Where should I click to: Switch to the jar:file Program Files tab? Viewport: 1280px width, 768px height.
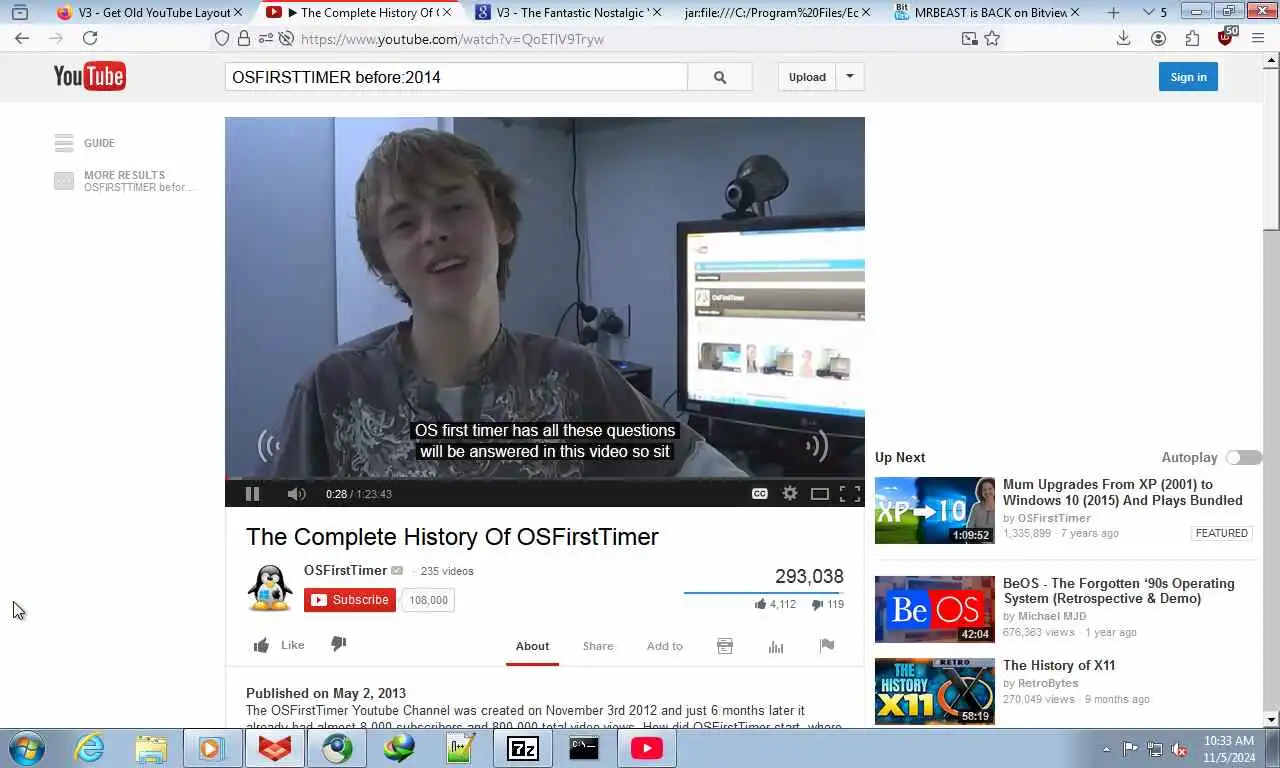tap(770, 13)
